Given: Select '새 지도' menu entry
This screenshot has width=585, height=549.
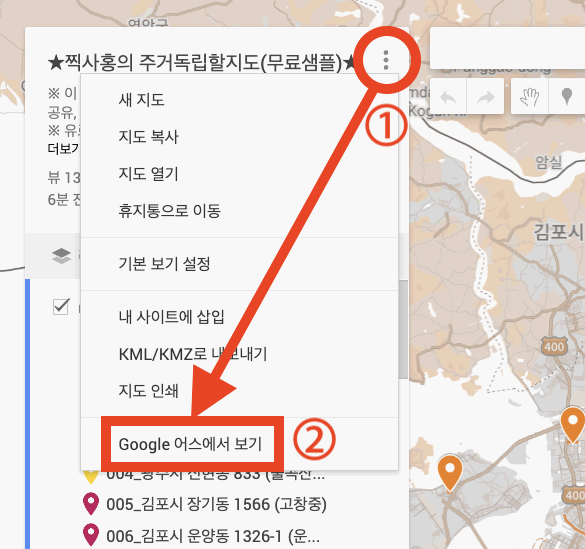Looking at the screenshot, I should coord(239,100).
